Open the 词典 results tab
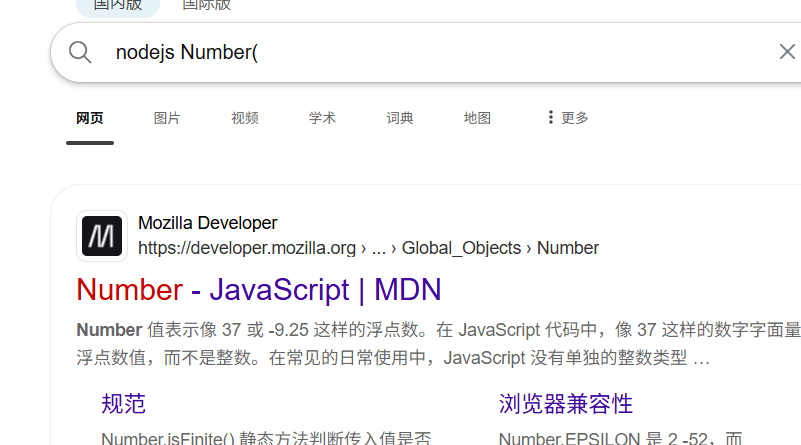The width and height of the screenshot is (801, 445). click(399, 118)
